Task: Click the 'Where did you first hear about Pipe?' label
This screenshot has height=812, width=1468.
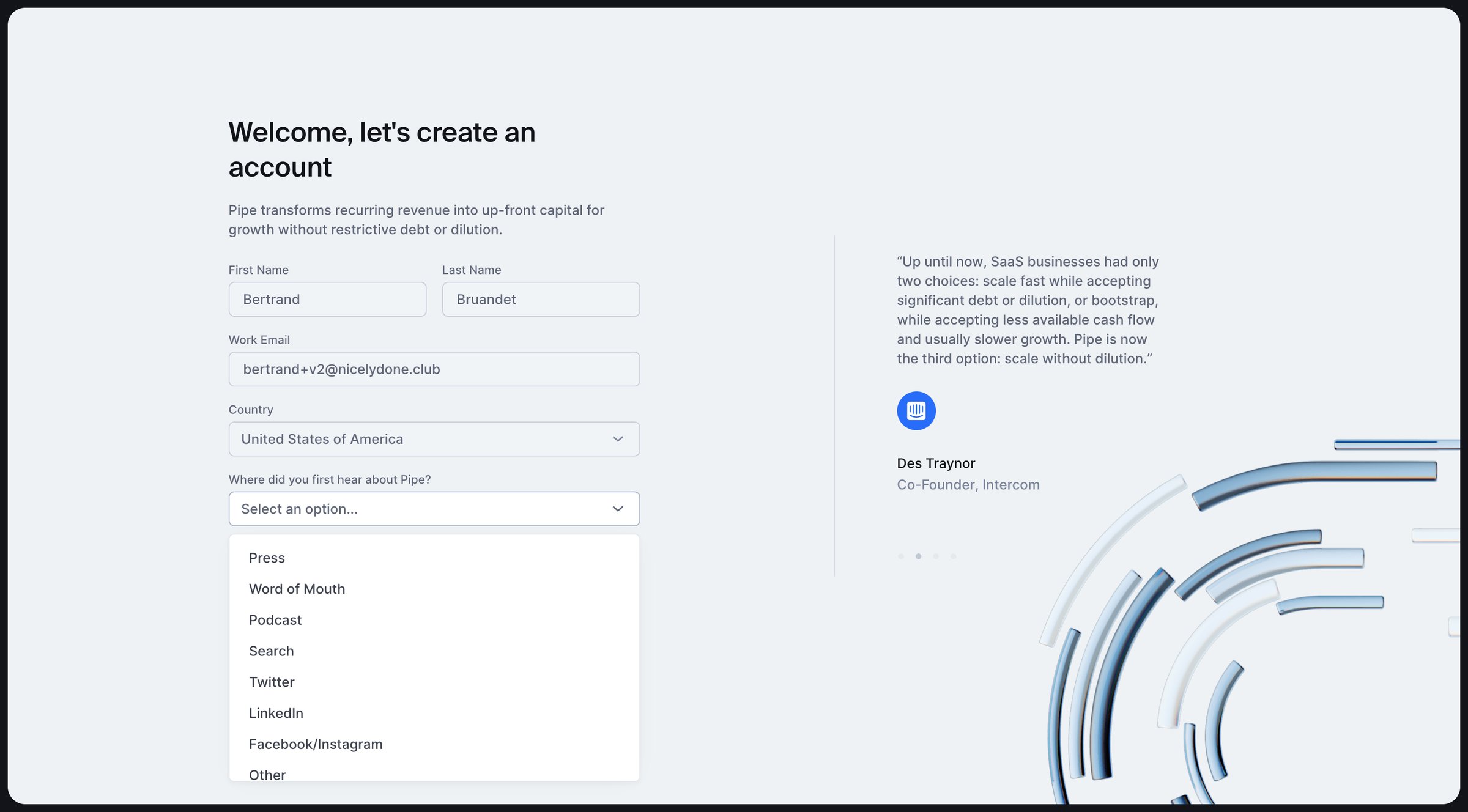Action: [330, 479]
